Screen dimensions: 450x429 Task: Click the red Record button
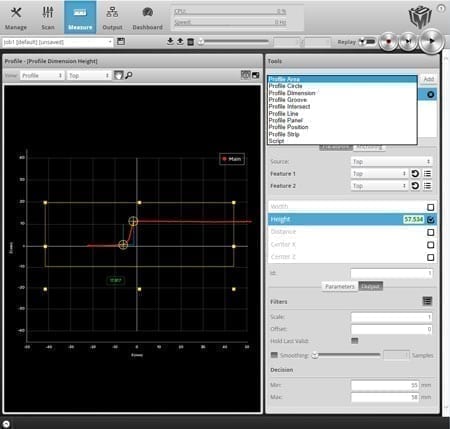coord(388,42)
